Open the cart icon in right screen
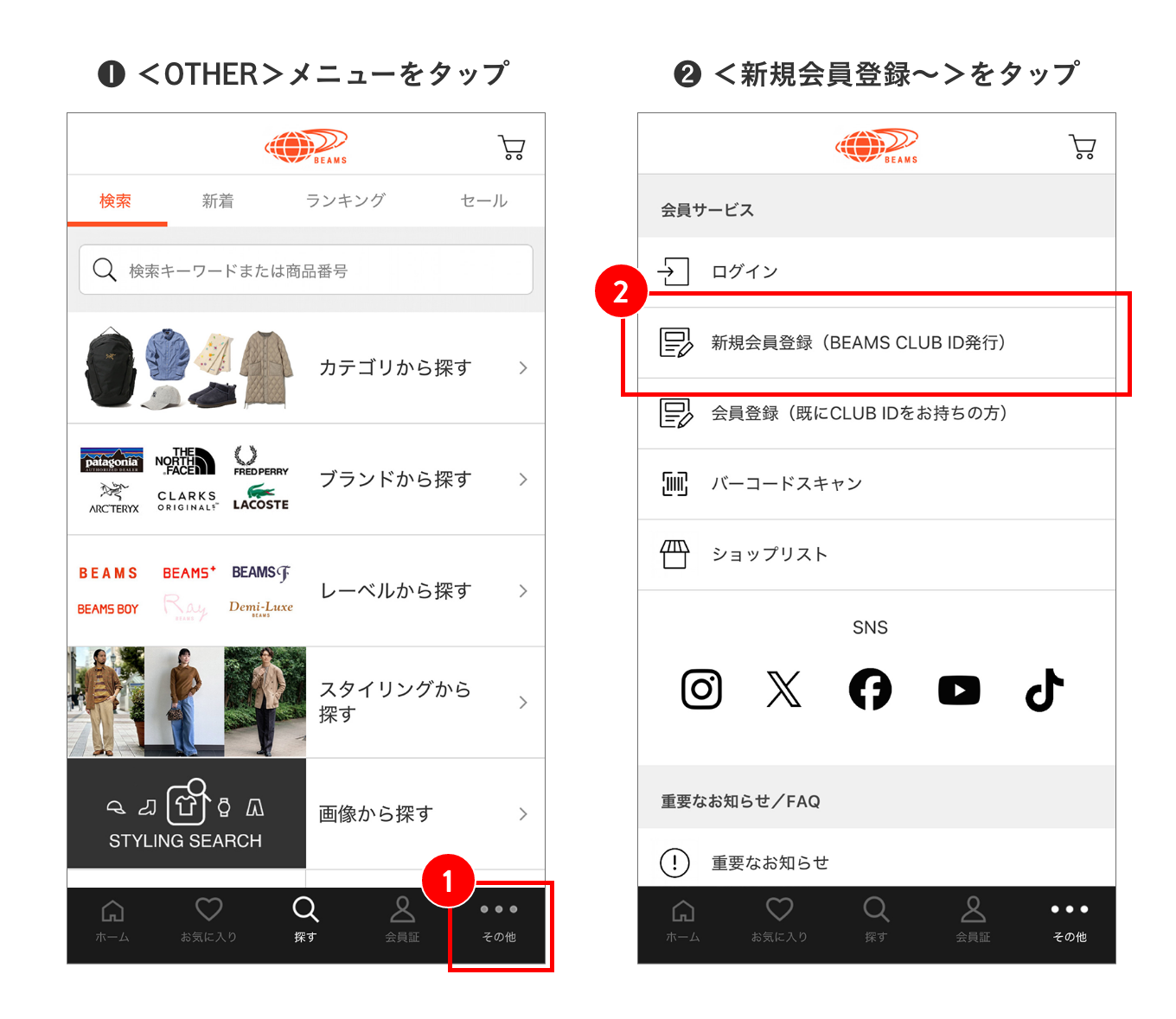1176x1019 pixels. (x=1083, y=147)
